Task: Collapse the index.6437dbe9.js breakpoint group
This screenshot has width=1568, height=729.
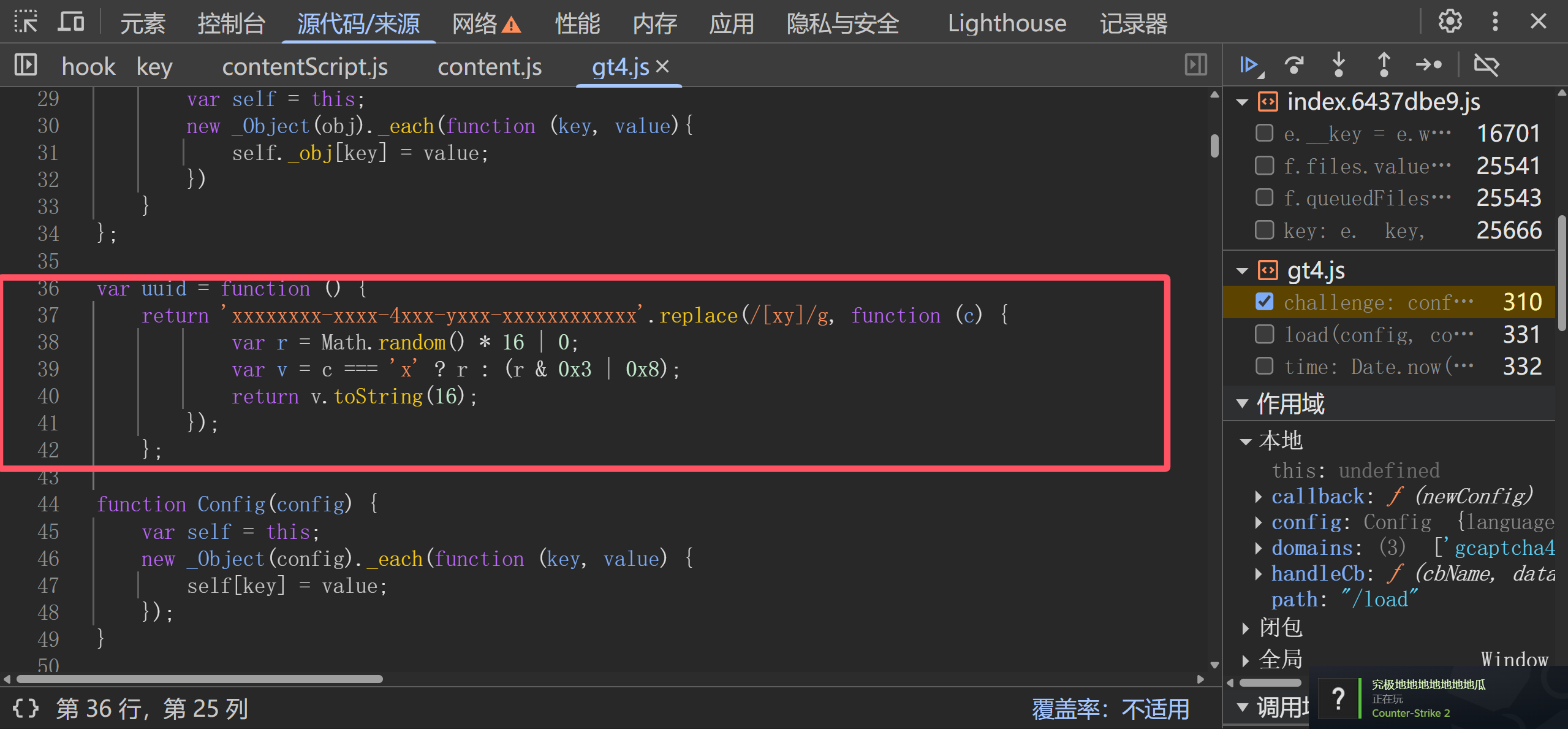Action: click(1242, 102)
